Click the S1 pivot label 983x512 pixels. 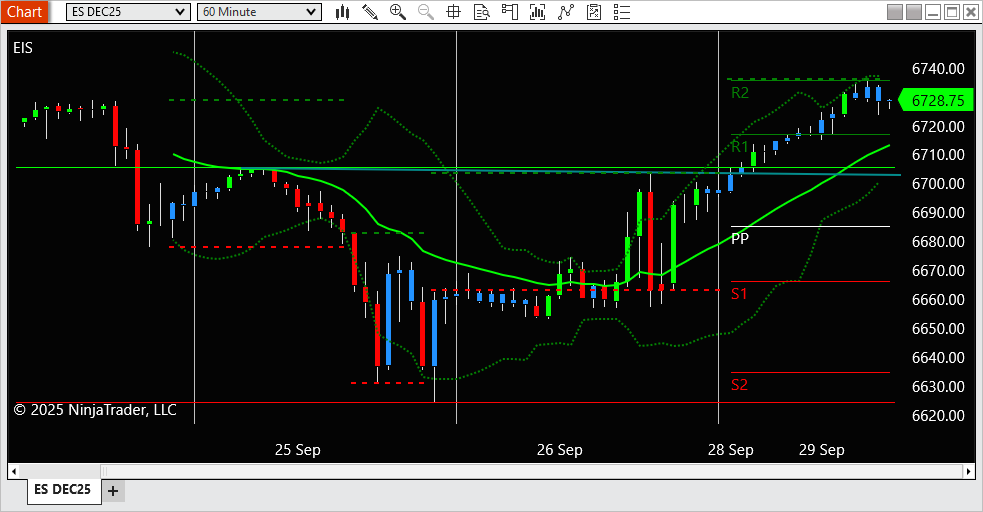[x=739, y=293]
